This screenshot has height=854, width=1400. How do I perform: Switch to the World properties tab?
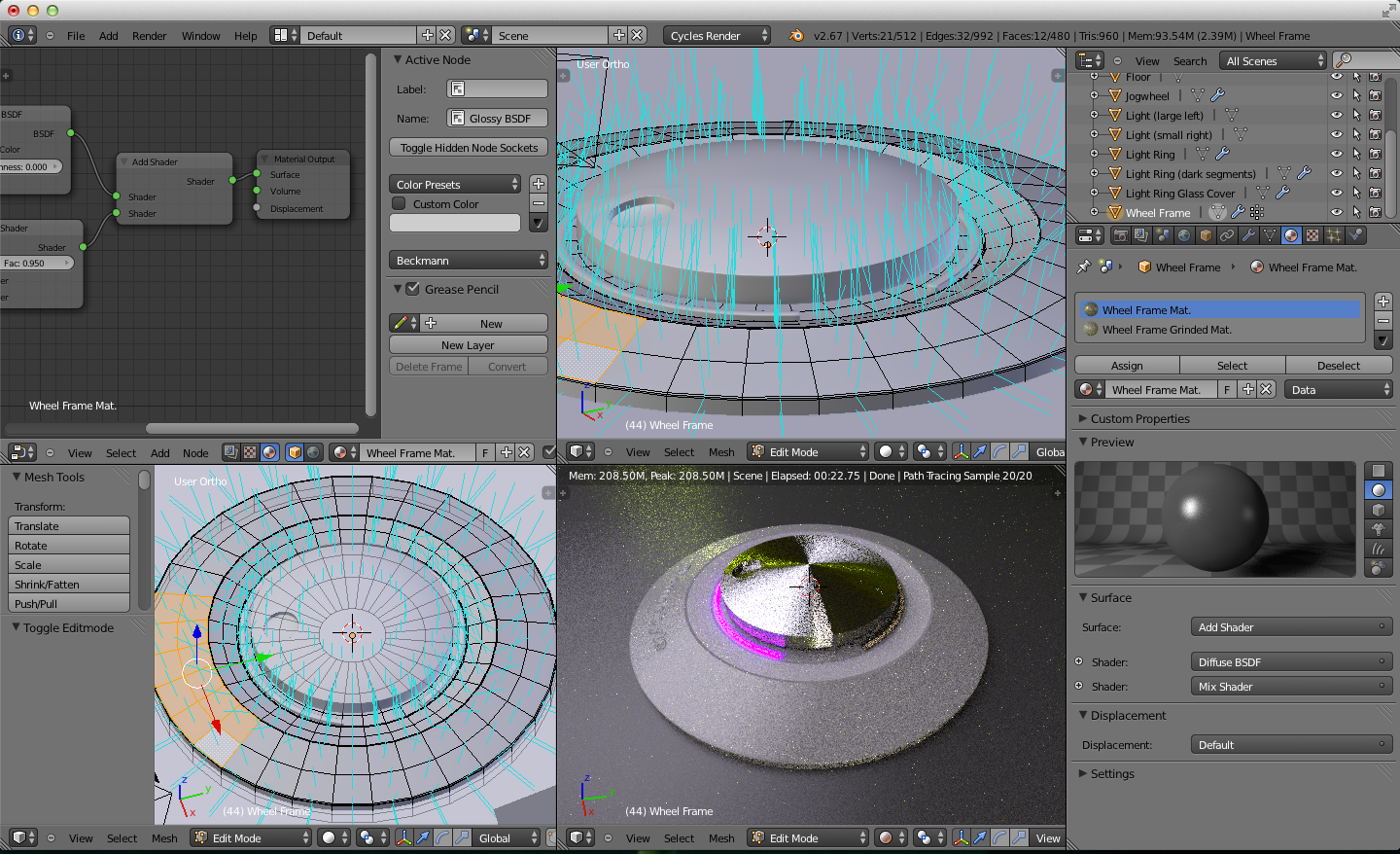click(x=1184, y=235)
